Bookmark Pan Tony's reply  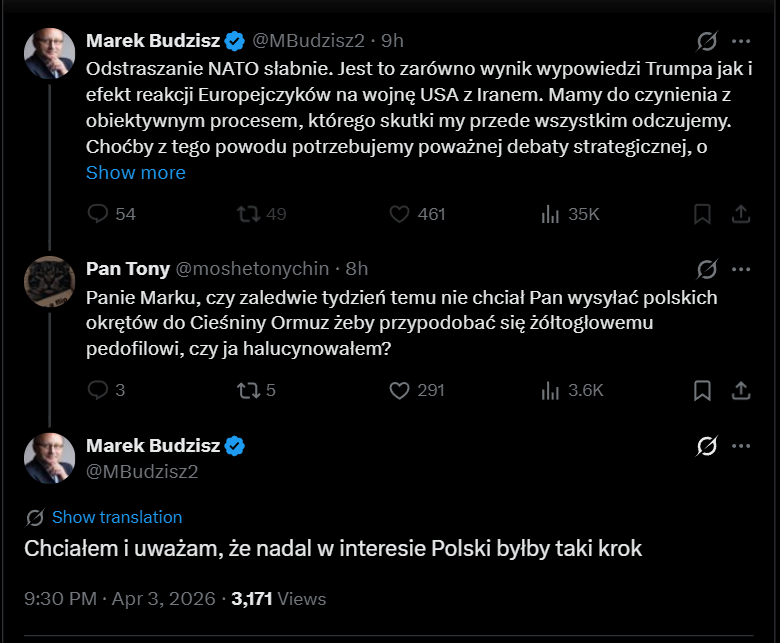click(x=703, y=390)
